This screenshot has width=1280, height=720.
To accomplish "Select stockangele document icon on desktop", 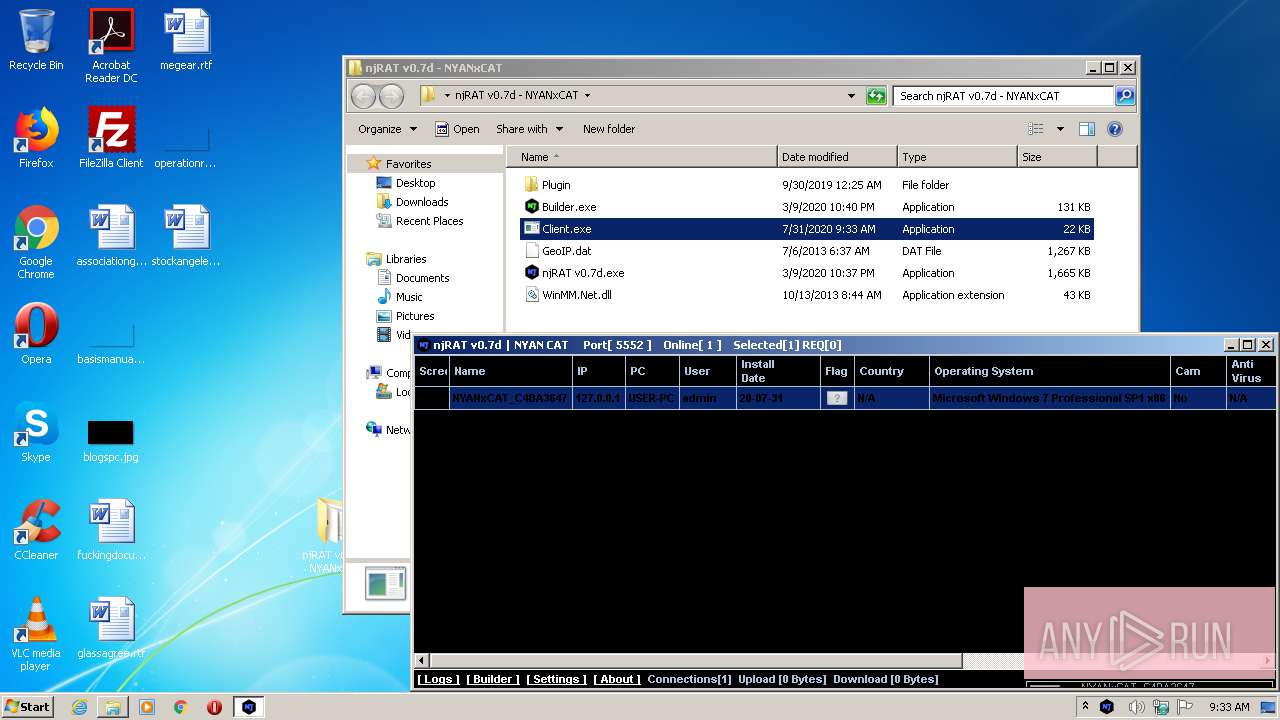I will 187,236.
